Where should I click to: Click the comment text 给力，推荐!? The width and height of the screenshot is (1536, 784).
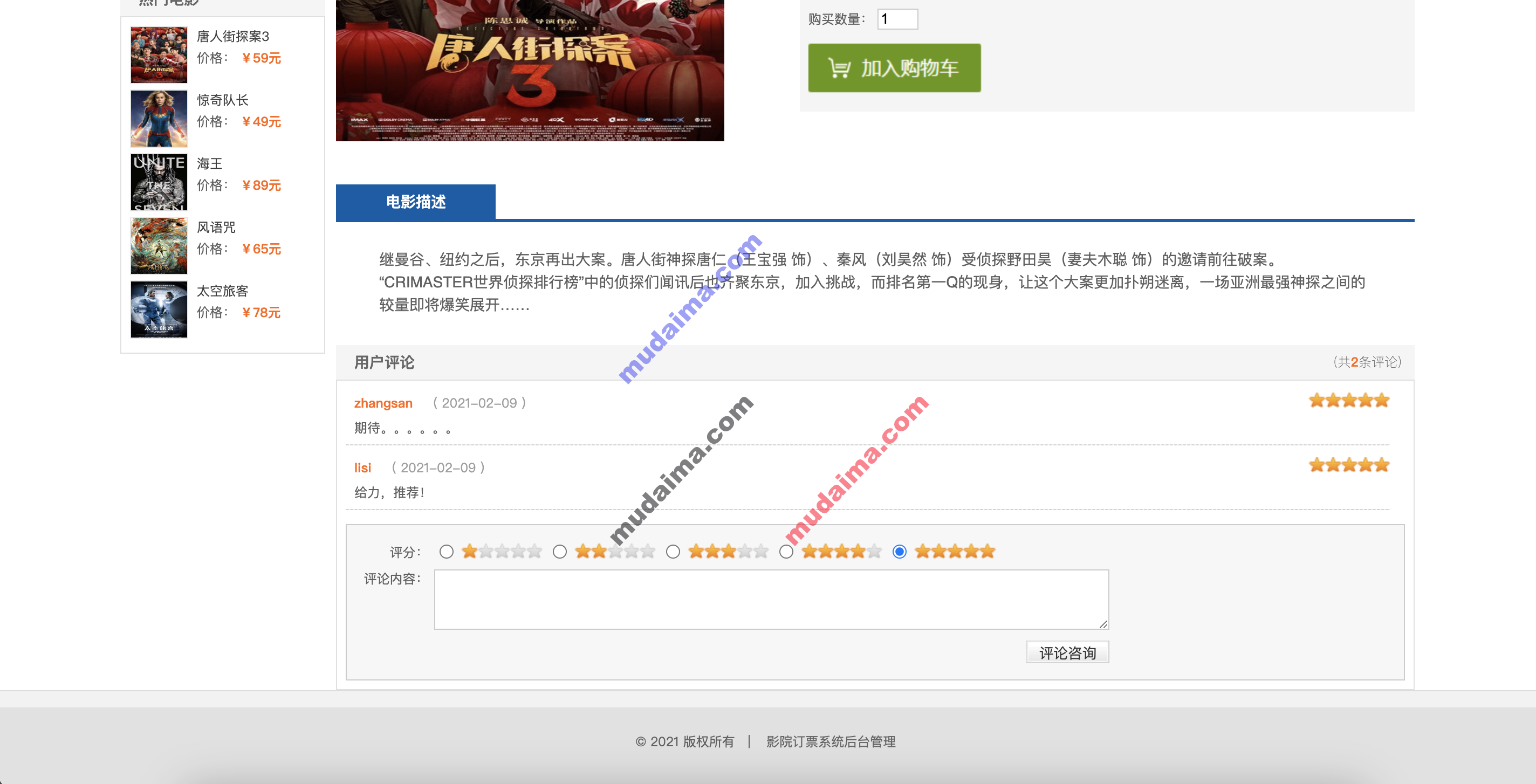coord(389,492)
